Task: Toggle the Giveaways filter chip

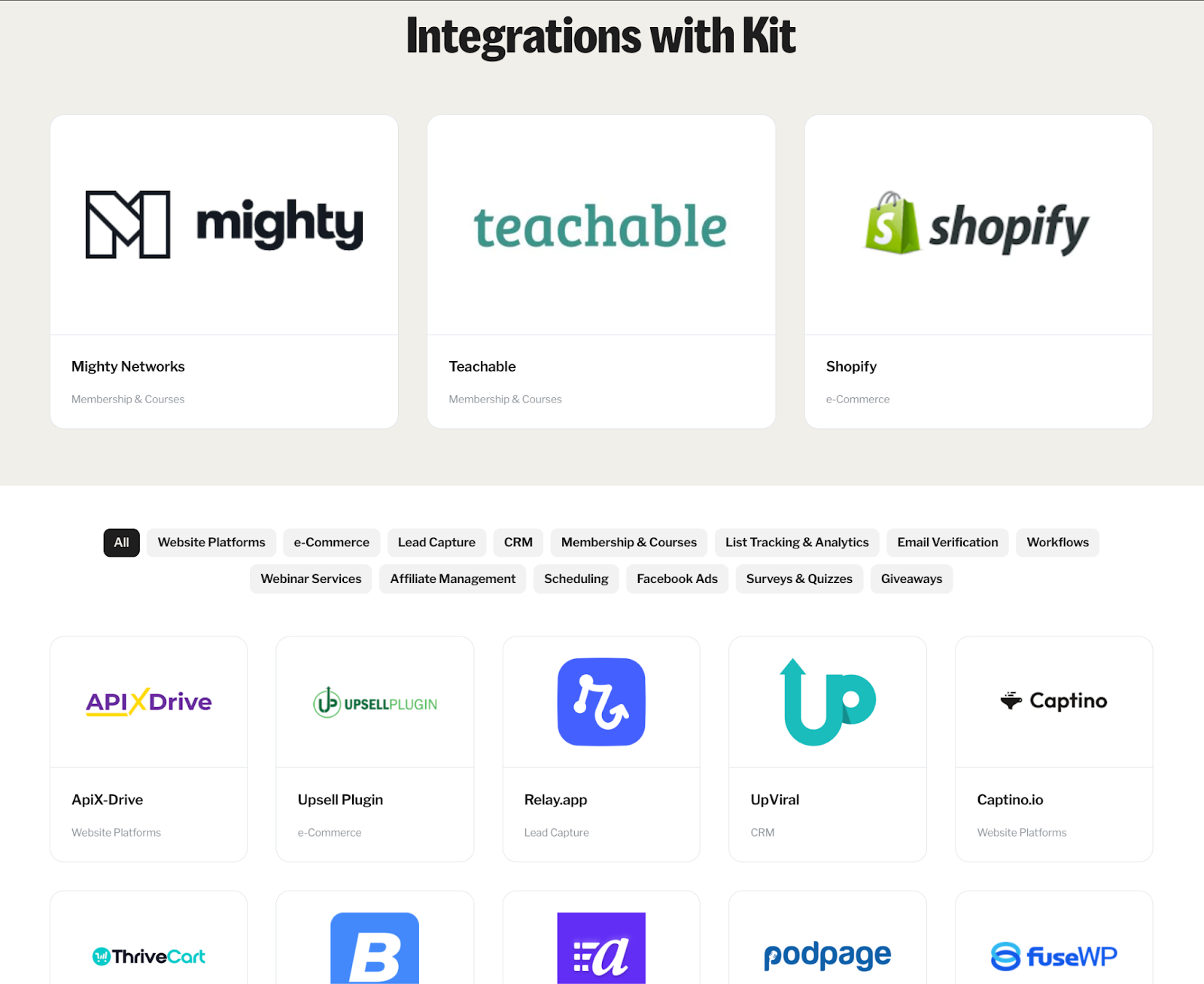Action: point(911,579)
